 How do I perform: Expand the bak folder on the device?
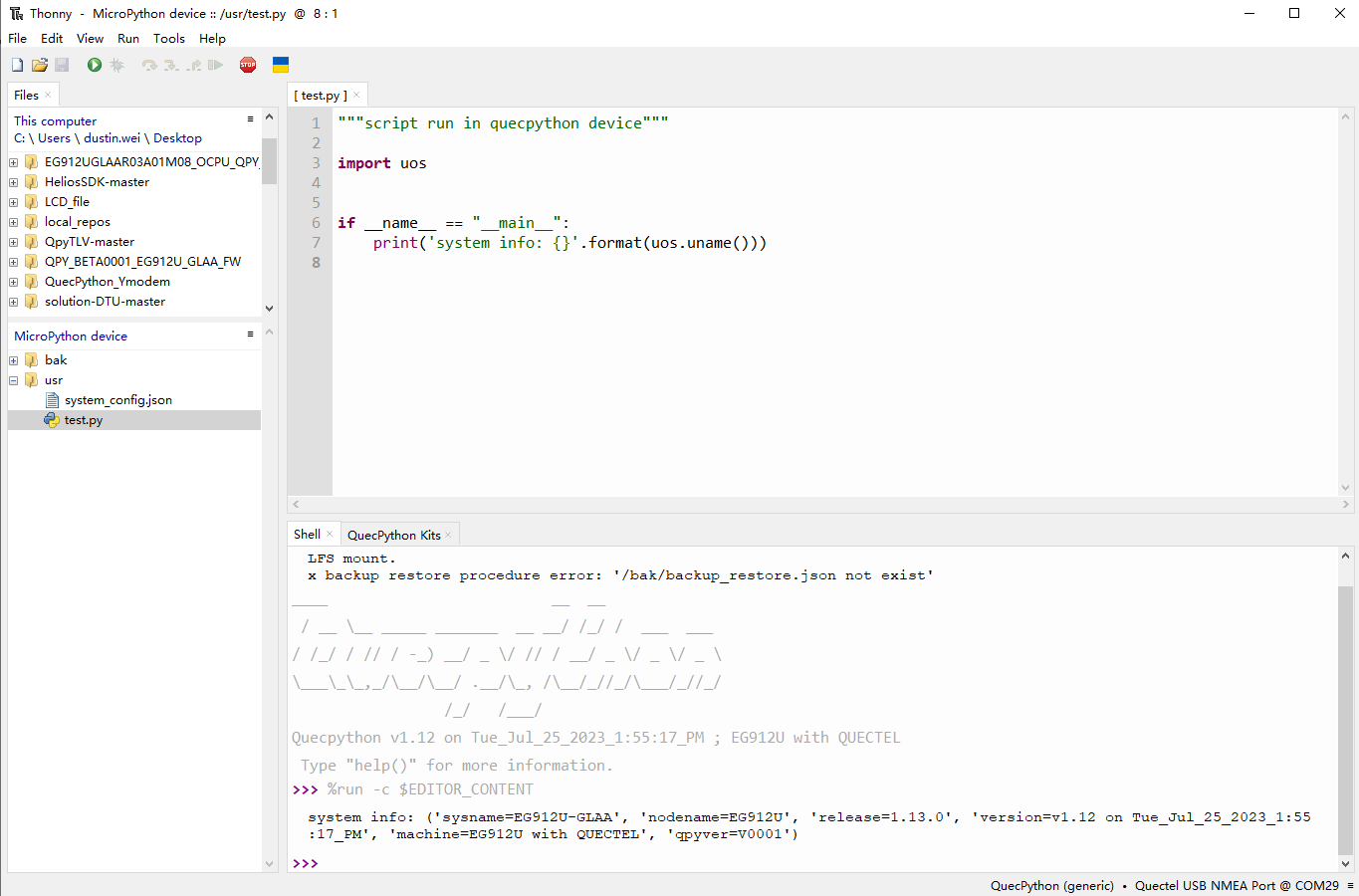click(14, 360)
